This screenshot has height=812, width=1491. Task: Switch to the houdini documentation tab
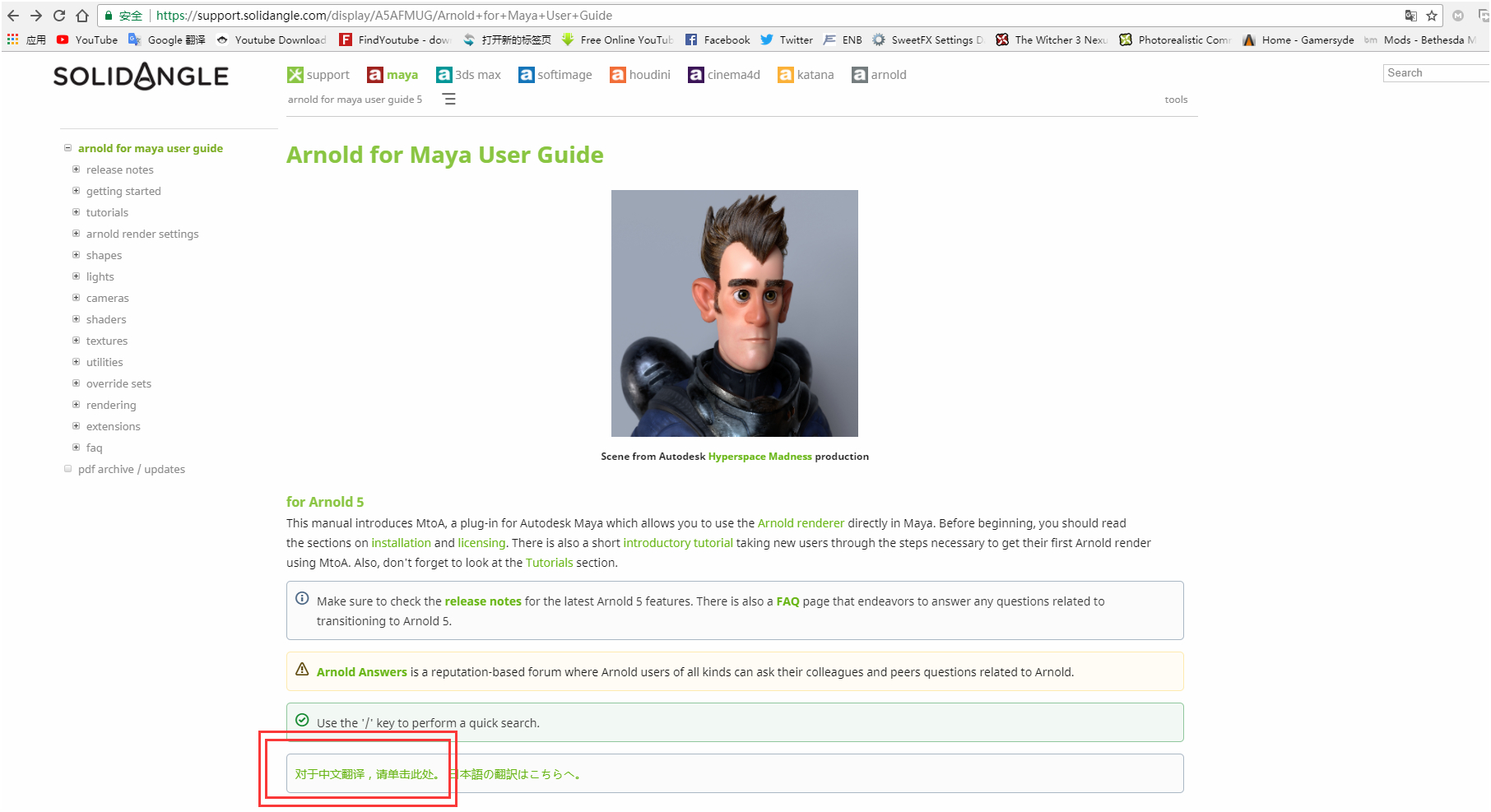[x=640, y=75]
